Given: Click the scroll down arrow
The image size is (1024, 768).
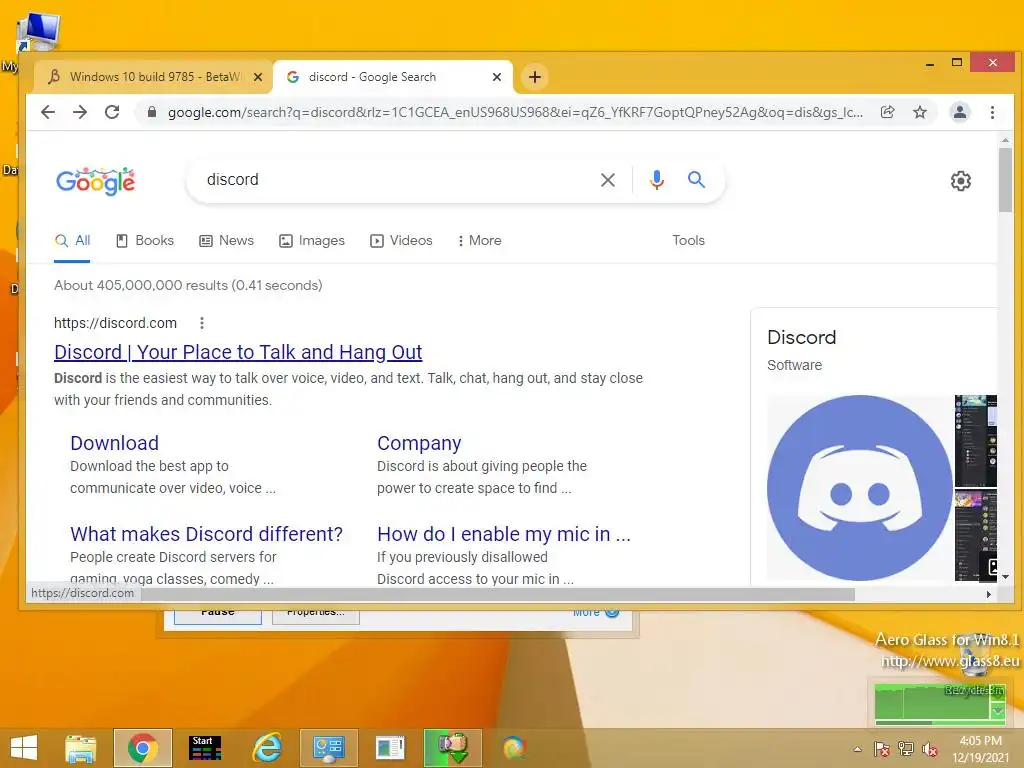Looking at the screenshot, I should tap(1005, 577).
